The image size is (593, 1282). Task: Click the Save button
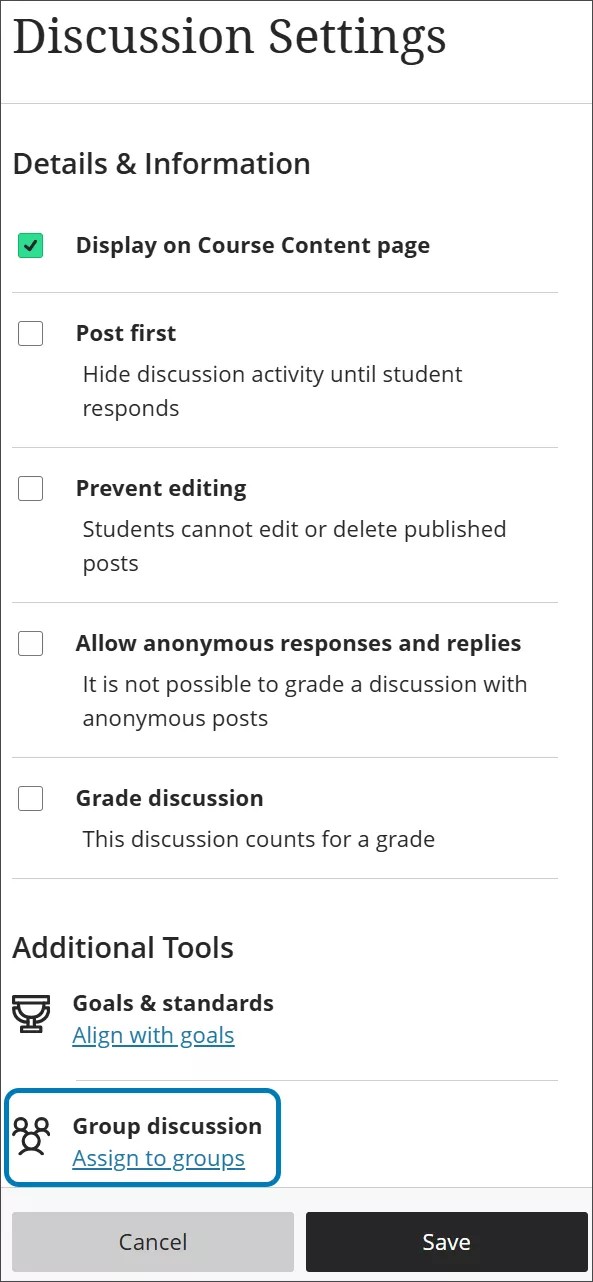click(x=446, y=1241)
